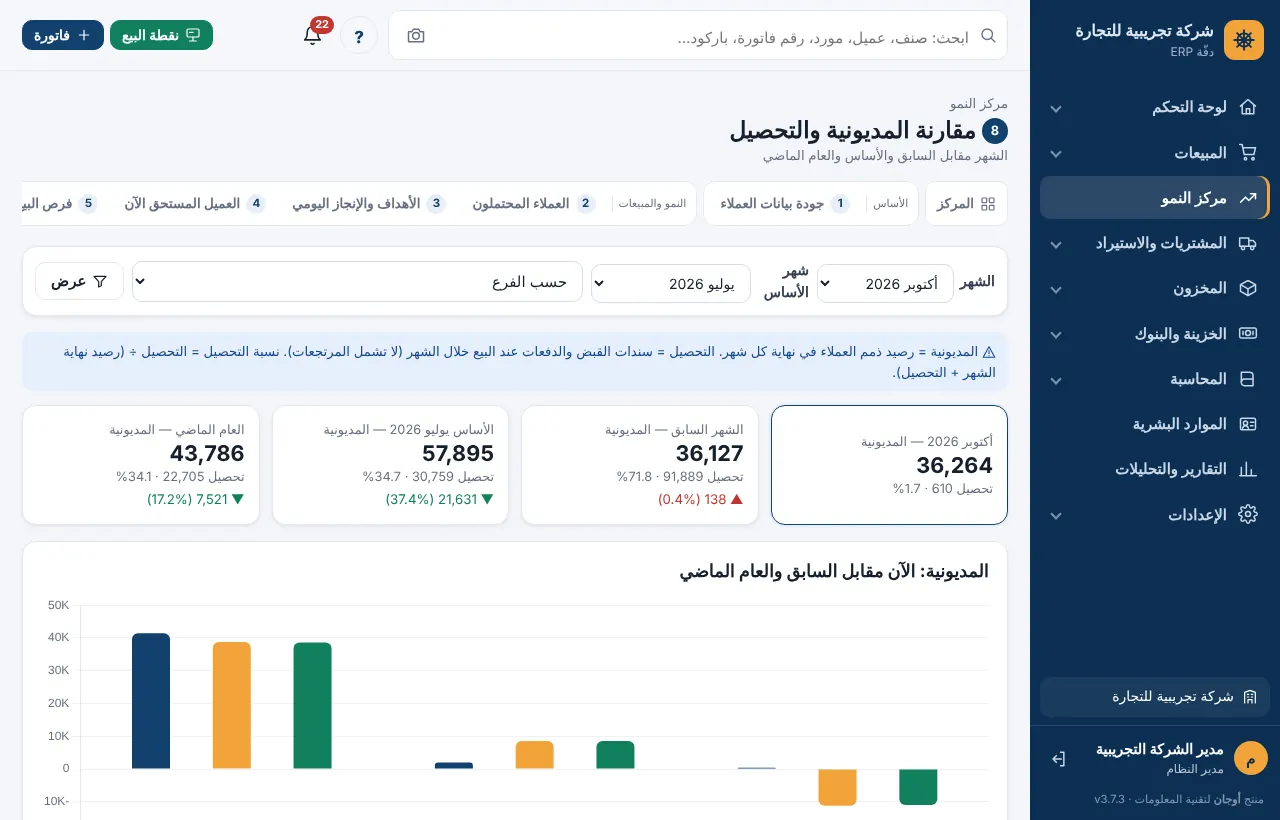
Task: Open the حسب الفرع dropdown
Action: 357,281
